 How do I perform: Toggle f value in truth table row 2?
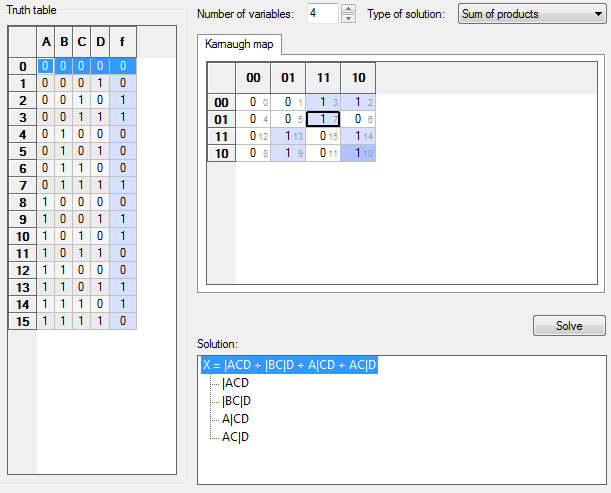[x=123, y=100]
